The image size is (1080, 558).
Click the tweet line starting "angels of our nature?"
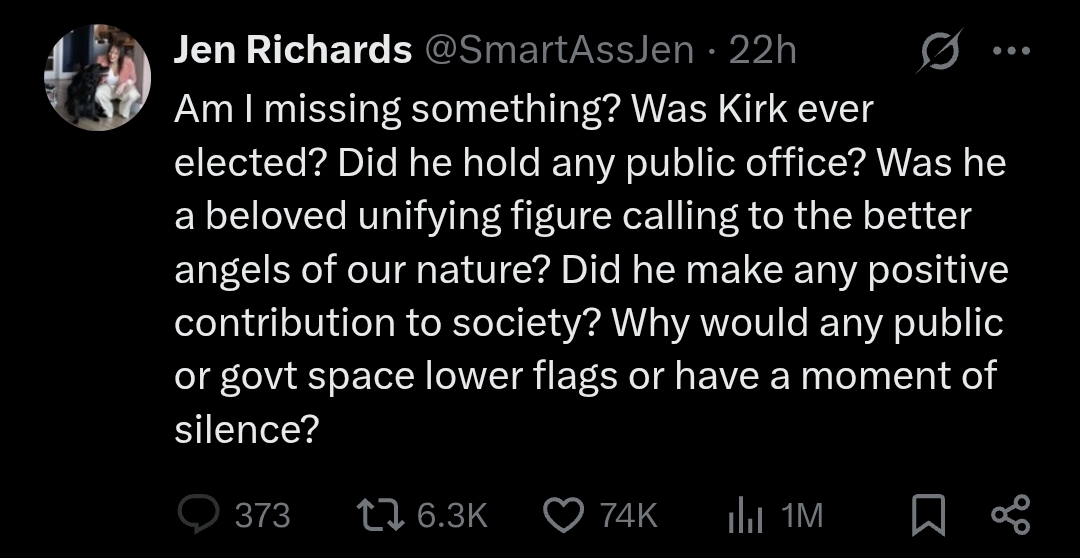click(591, 270)
